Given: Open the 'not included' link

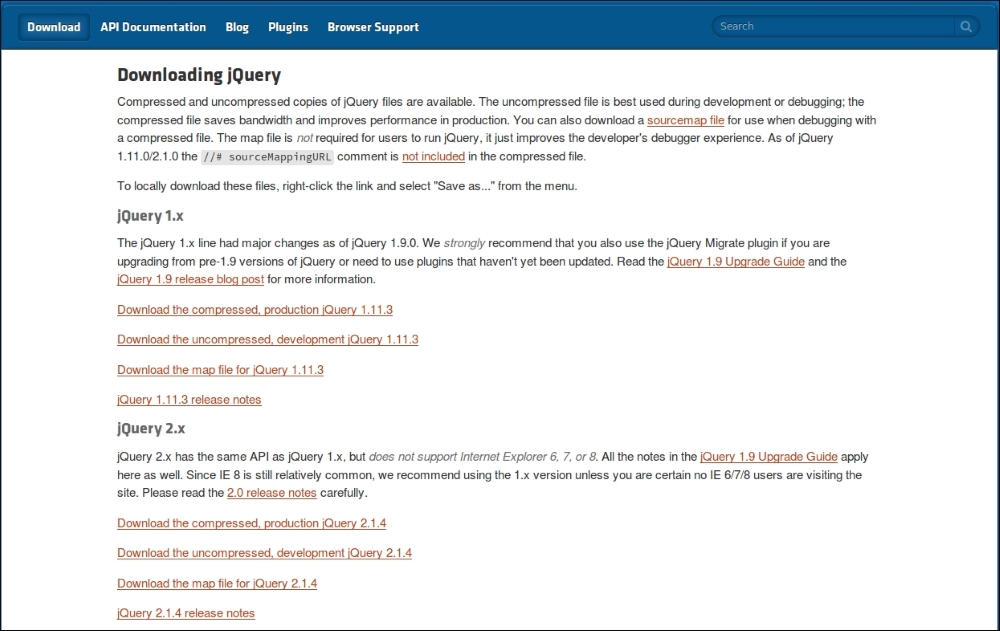Looking at the screenshot, I should pos(433,156).
